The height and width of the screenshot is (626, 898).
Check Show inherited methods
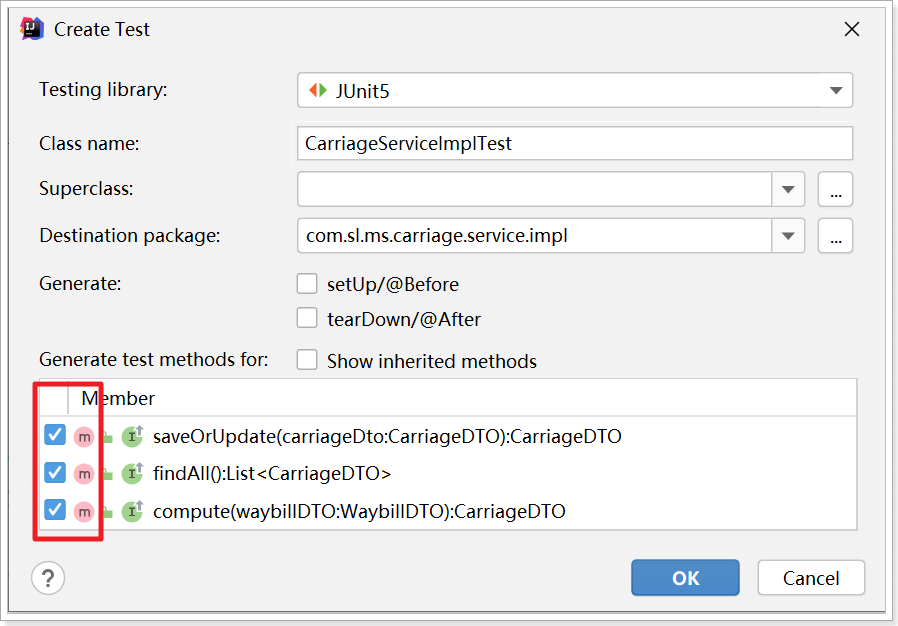(x=307, y=360)
